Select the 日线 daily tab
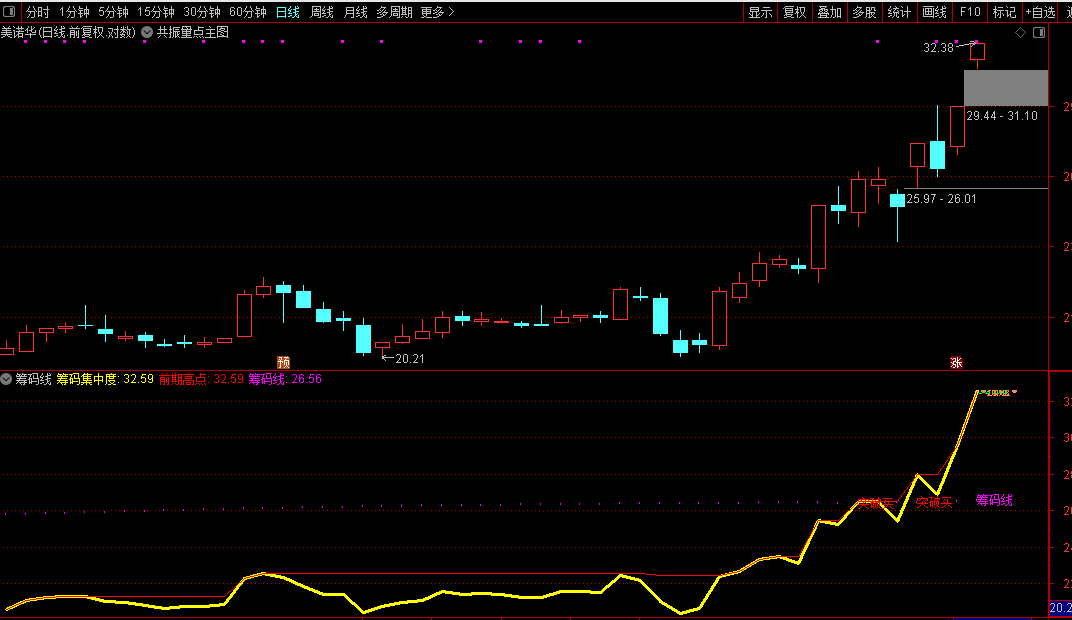Image resolution: width=1072 pixels, height=620 pixels. click(x=288, y=12)
